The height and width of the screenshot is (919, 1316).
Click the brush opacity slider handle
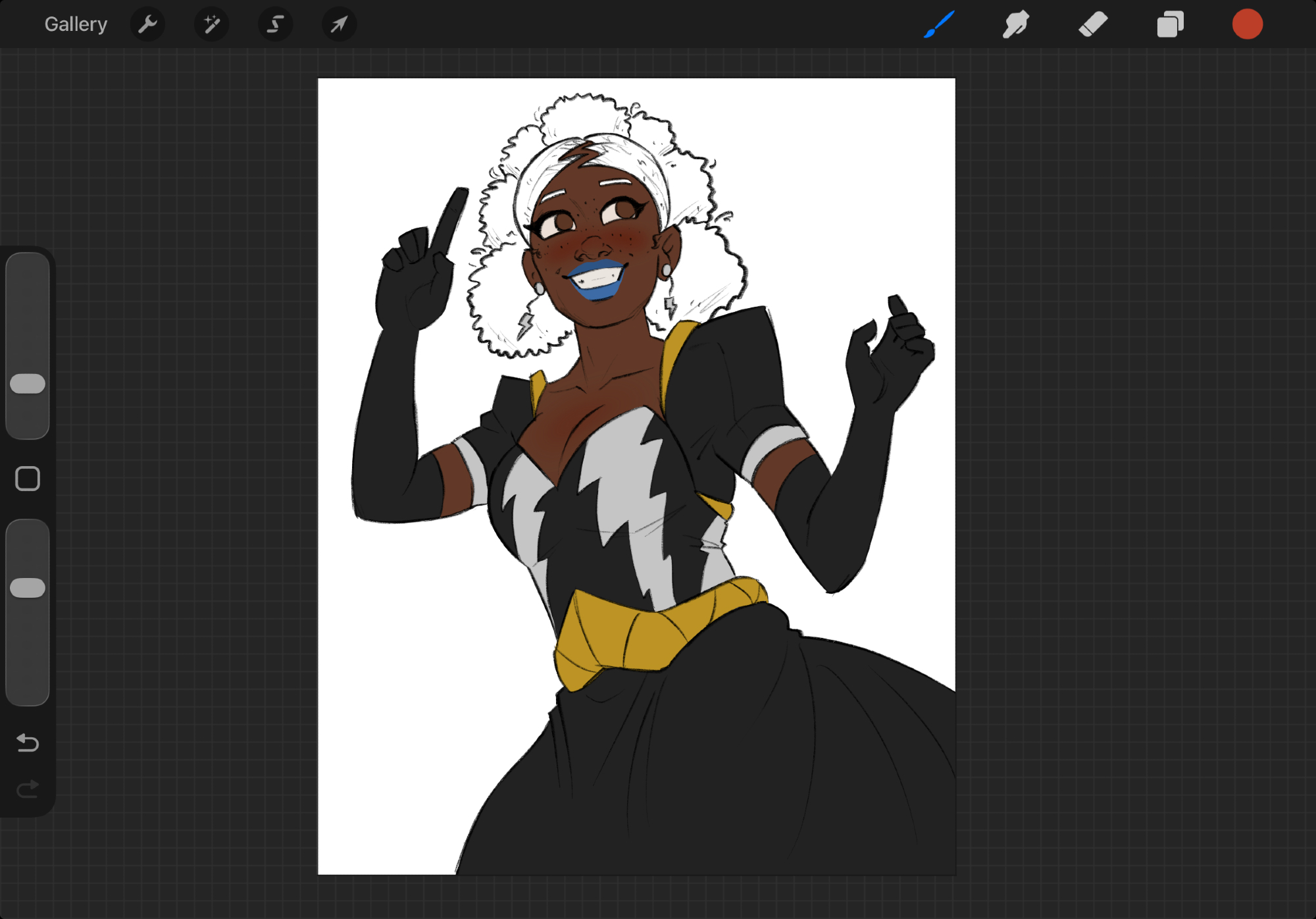point(28,588)
